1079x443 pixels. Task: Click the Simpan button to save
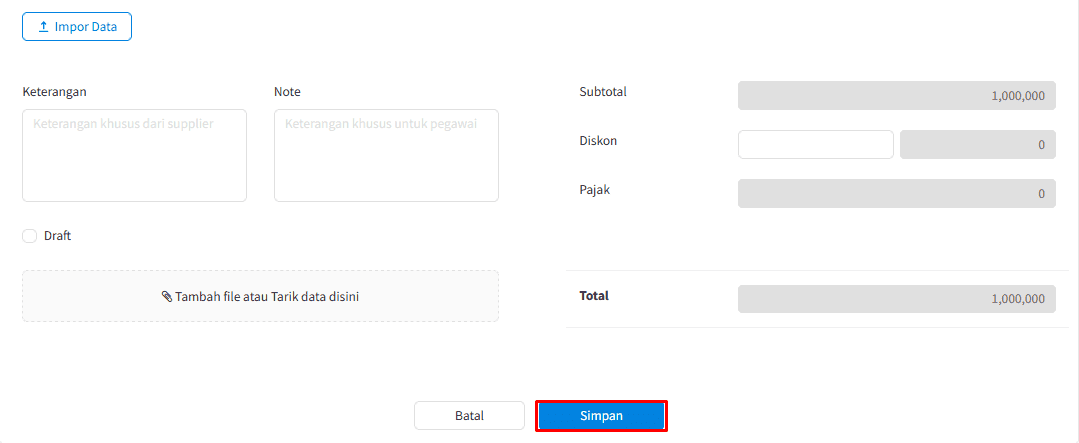[601, 416]
